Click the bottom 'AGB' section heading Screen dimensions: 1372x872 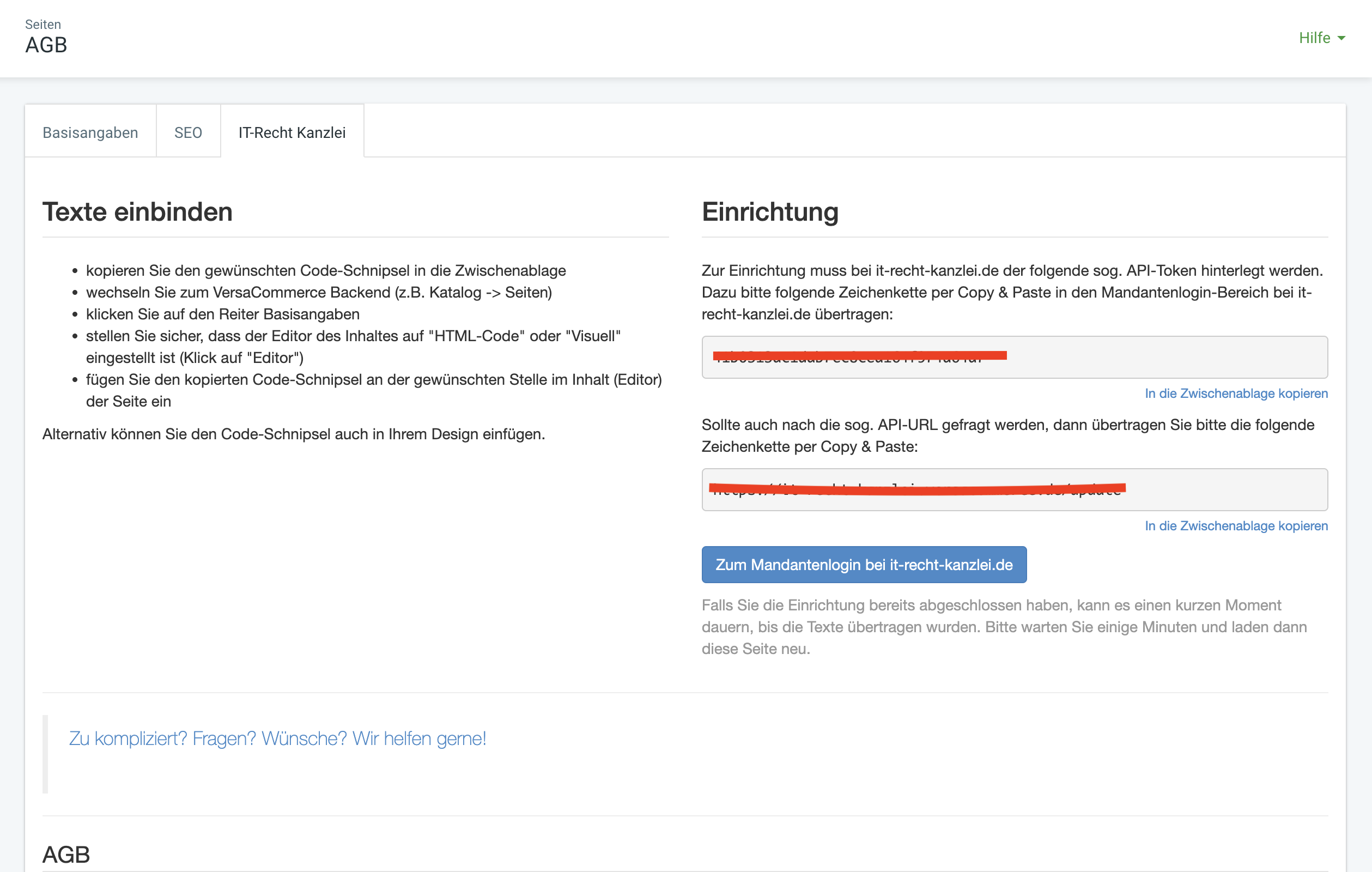coord(66,855)
